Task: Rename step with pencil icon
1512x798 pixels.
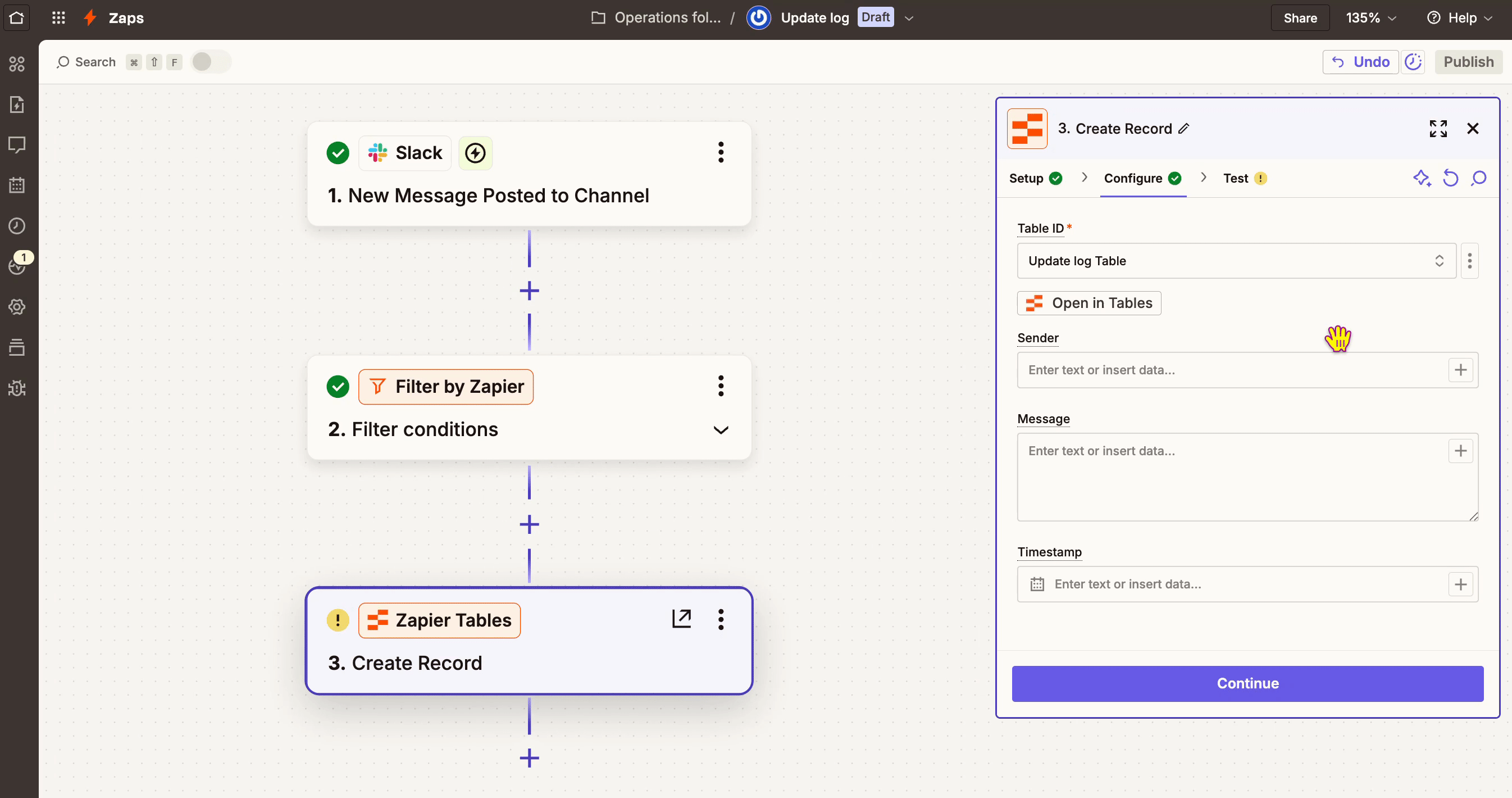Action: [x=1184, y=128]
